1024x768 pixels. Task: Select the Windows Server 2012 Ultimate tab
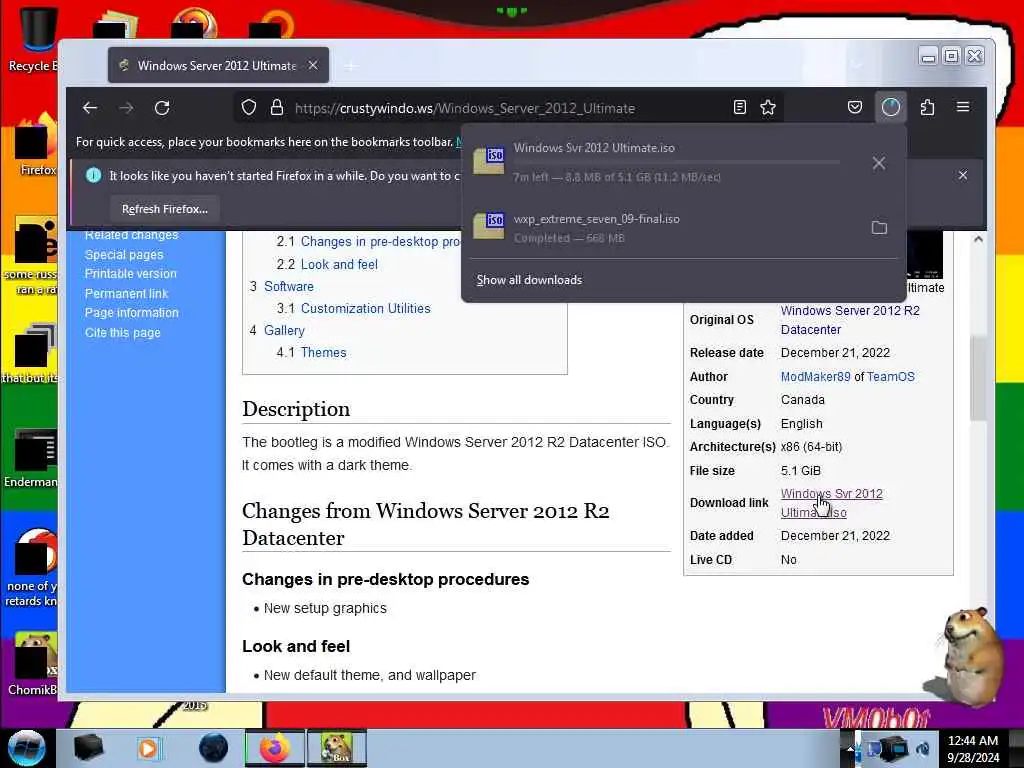[218, 65]
